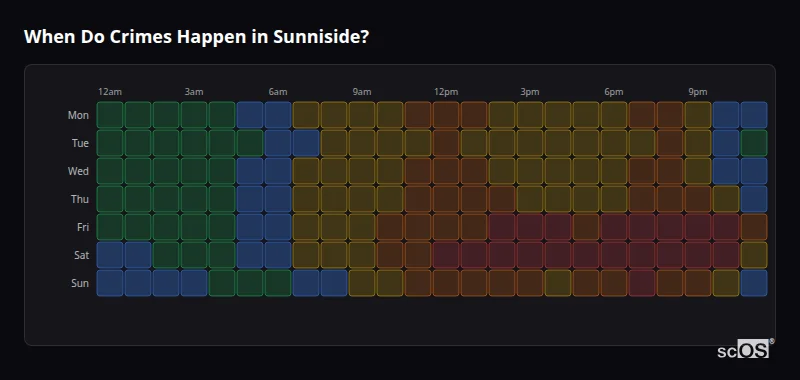
Task: Select the green Saturday 3am cell
Action: click(x=194, y=255)
